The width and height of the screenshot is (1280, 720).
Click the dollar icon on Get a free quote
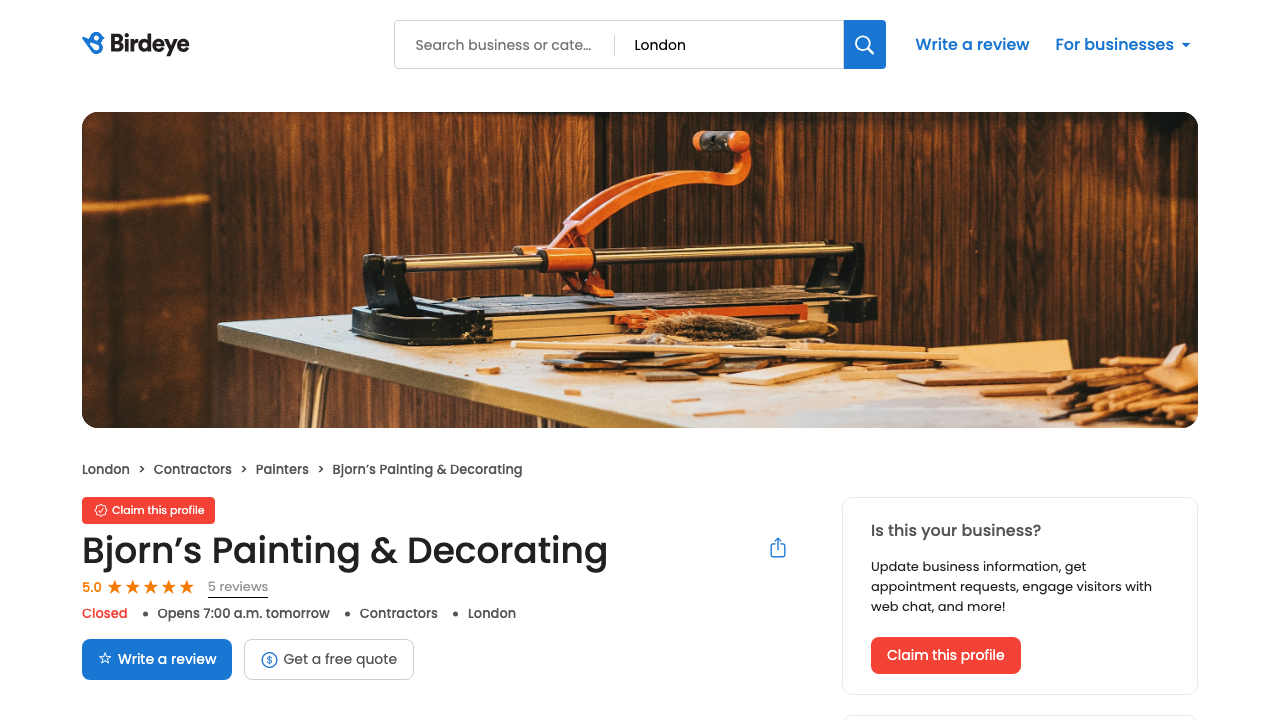click(268, 659)
